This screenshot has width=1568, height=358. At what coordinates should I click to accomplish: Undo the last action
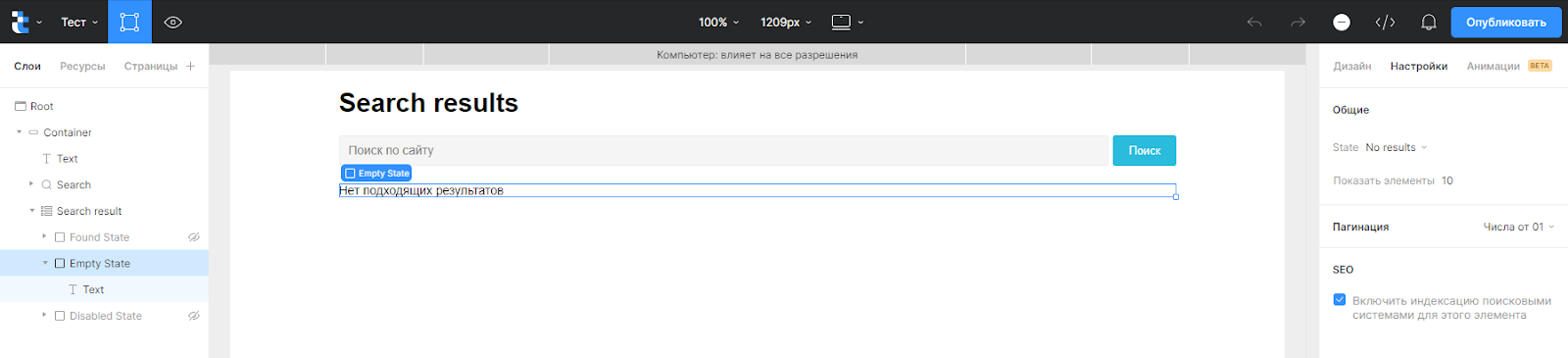coord(1253,22)
